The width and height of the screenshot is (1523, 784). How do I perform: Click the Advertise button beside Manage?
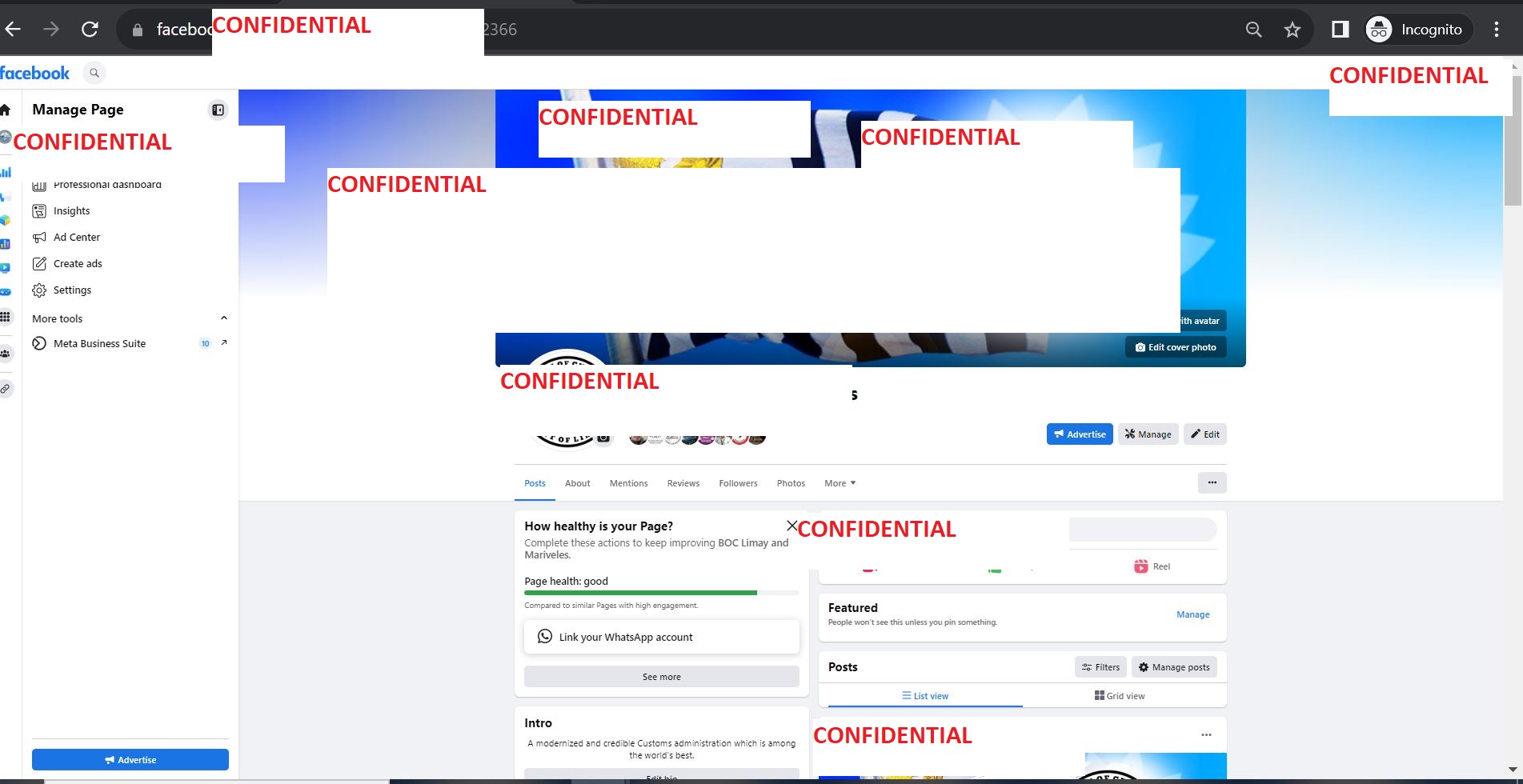1080,434
